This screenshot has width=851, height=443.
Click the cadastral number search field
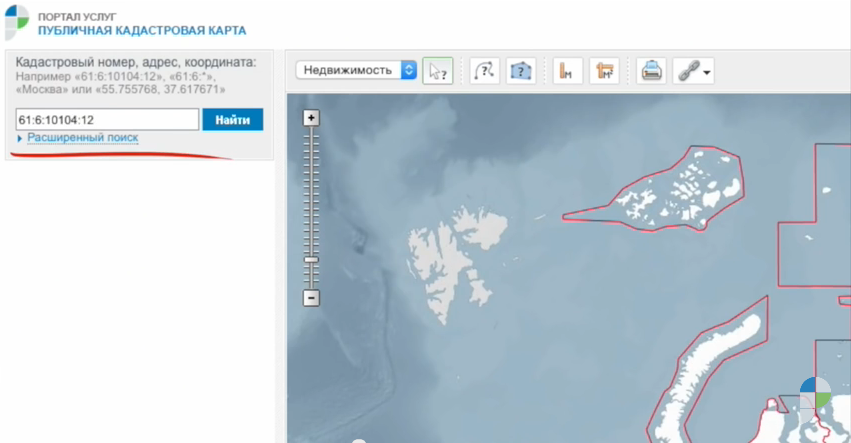coord(108,120)
